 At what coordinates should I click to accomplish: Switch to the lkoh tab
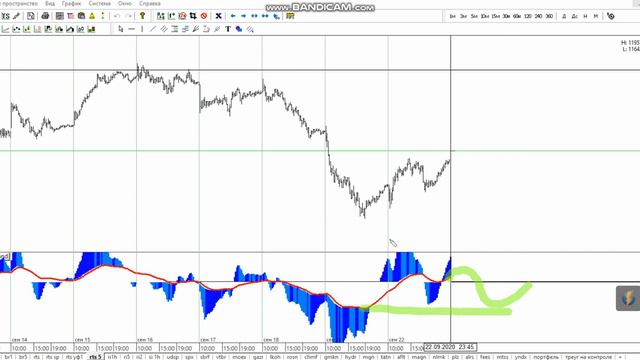tap(275, 357)
